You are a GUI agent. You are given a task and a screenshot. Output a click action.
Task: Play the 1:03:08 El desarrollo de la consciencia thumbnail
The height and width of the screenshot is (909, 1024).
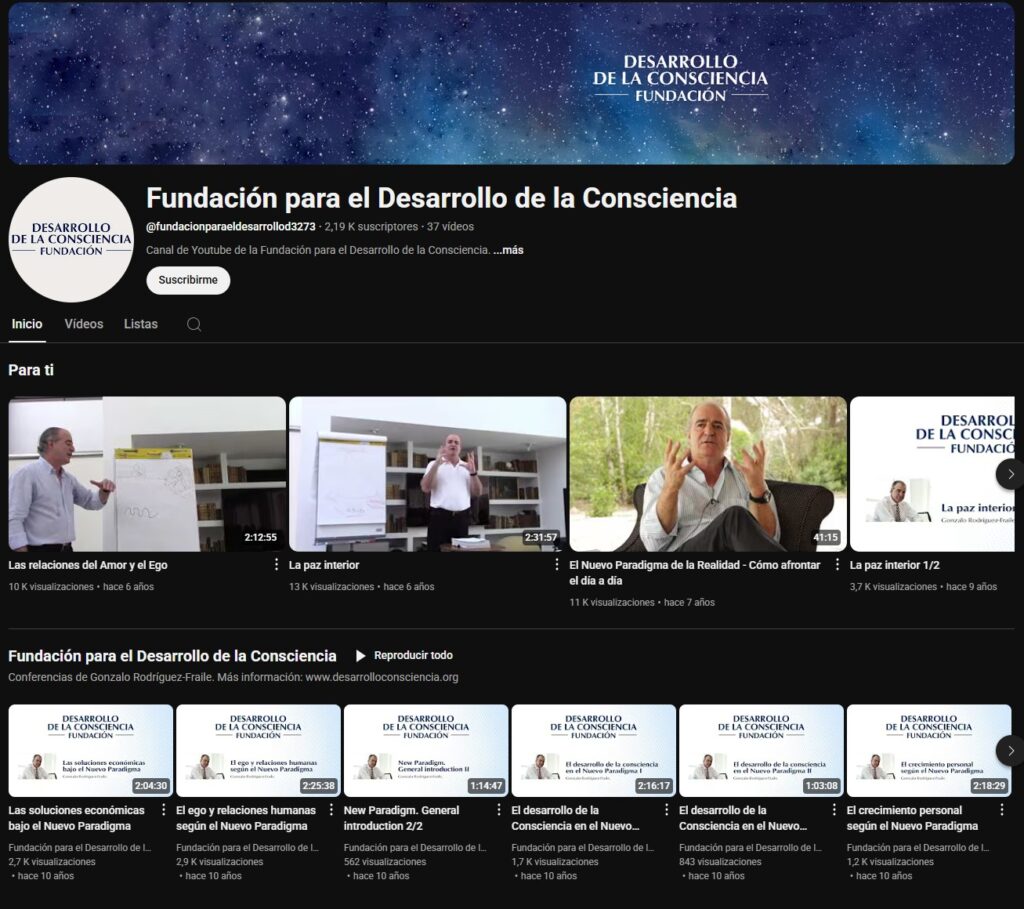click(x=761, y=750)
